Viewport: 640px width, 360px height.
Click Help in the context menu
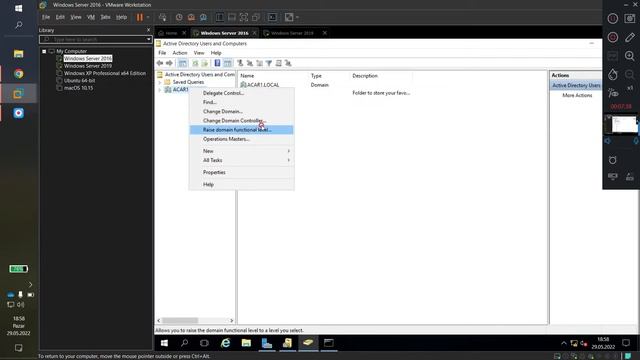[x=241, y=184]
